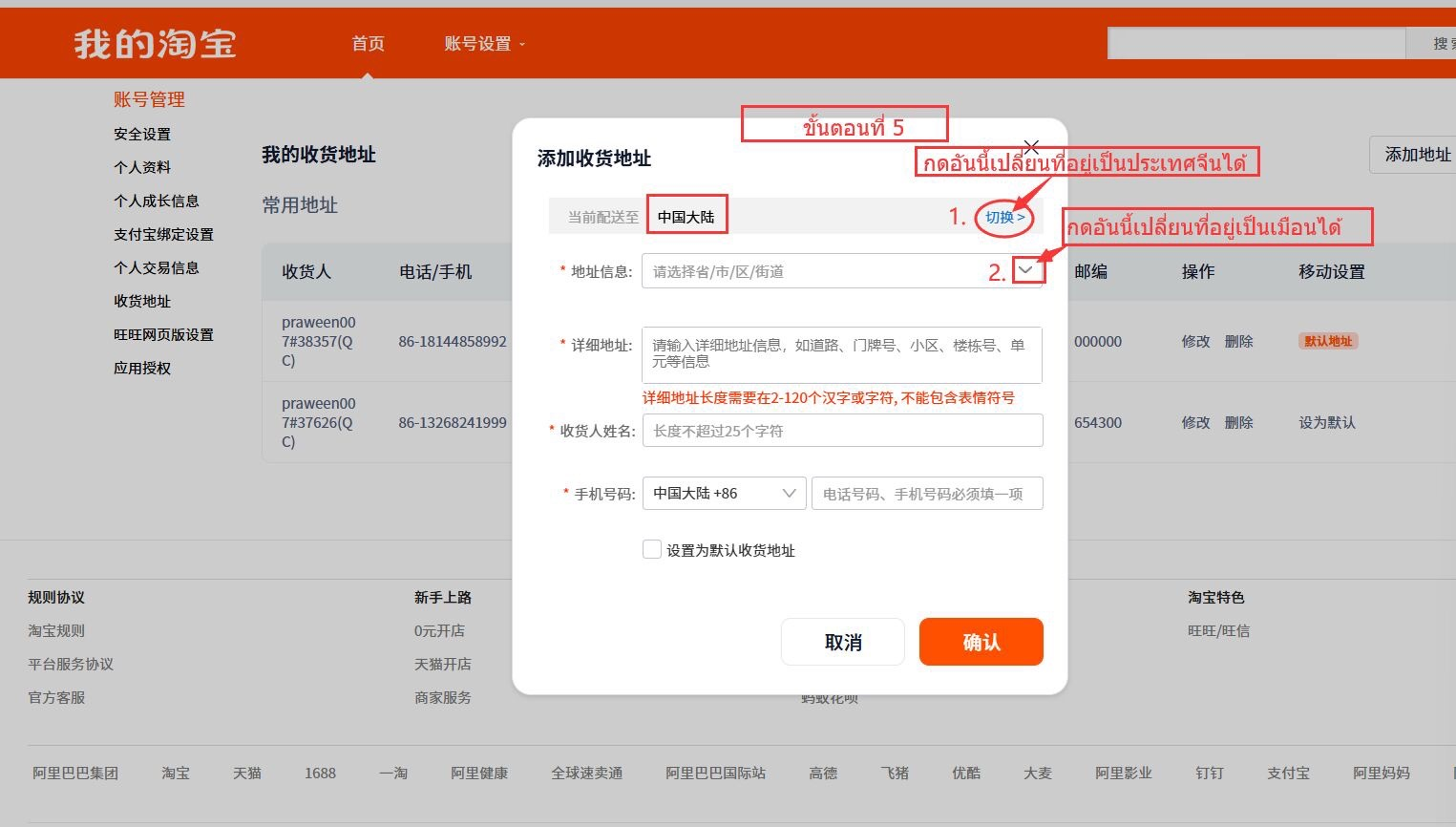This screenshot has width=1456, height=827.
Task: Click recipient praween007#37626(QC)
Action: [x=318, y=423]
